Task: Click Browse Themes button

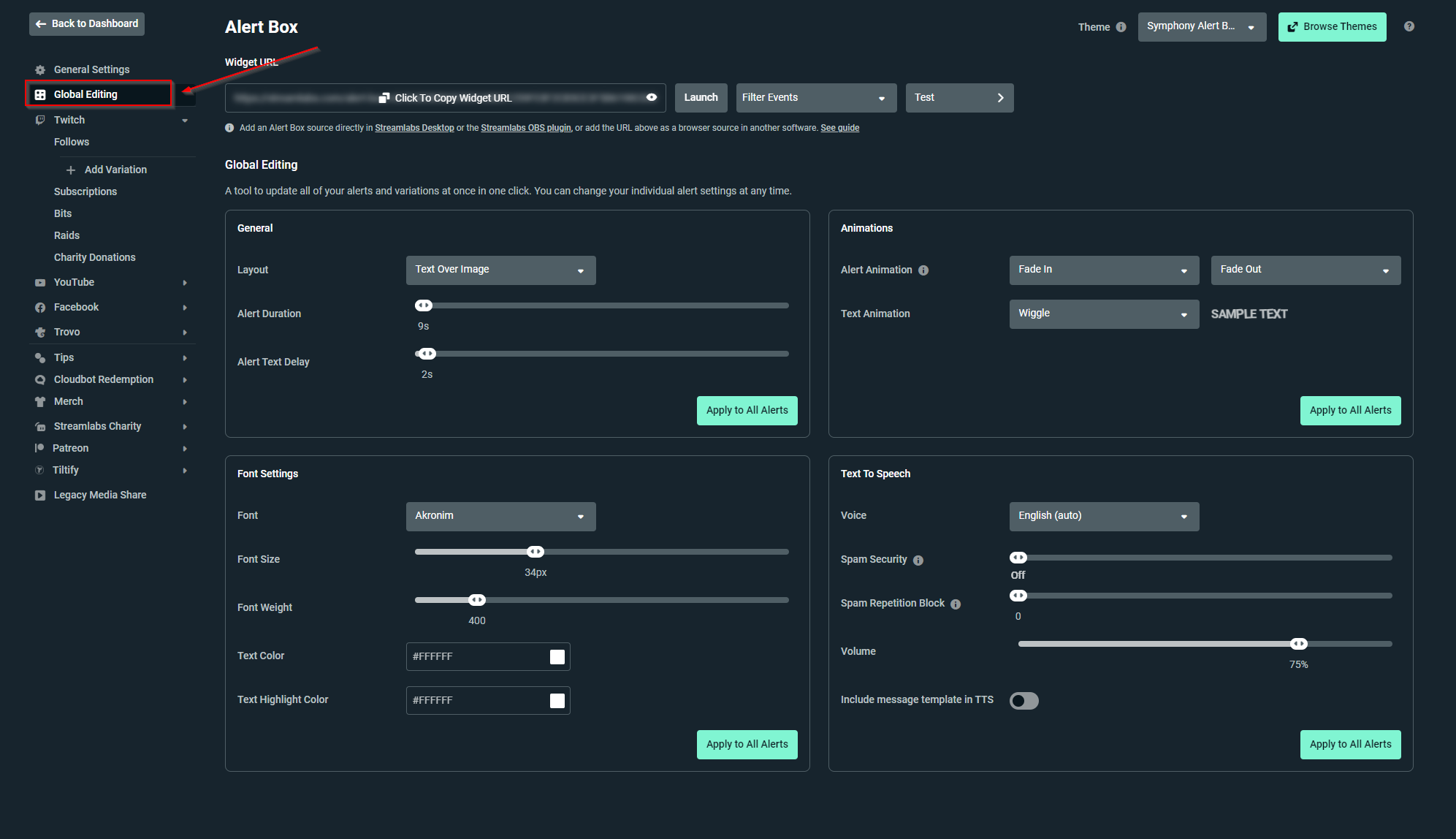Action: click(1332, 26)
